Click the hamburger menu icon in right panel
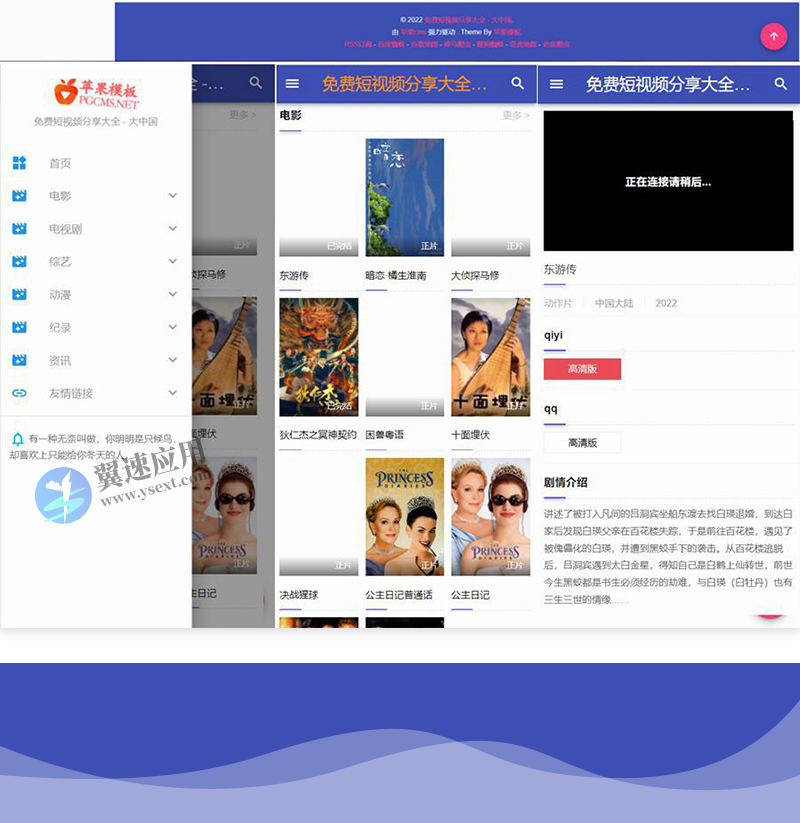Viewport: 800px width, 823px height. point(557,84)
